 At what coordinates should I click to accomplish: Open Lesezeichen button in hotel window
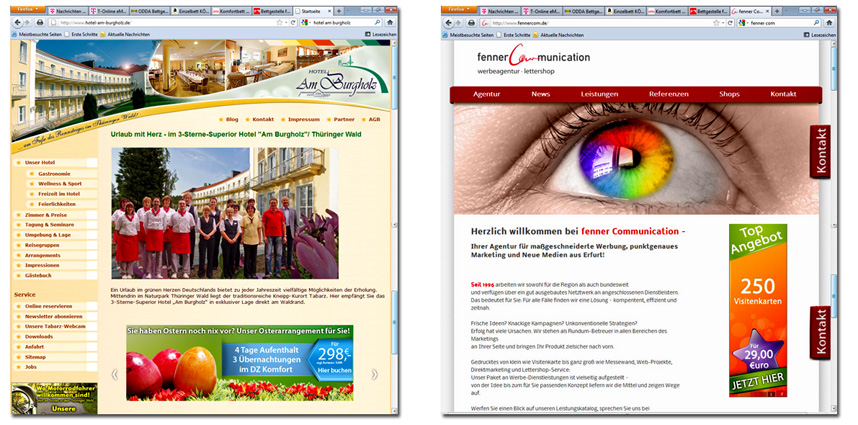pos(380,34)
